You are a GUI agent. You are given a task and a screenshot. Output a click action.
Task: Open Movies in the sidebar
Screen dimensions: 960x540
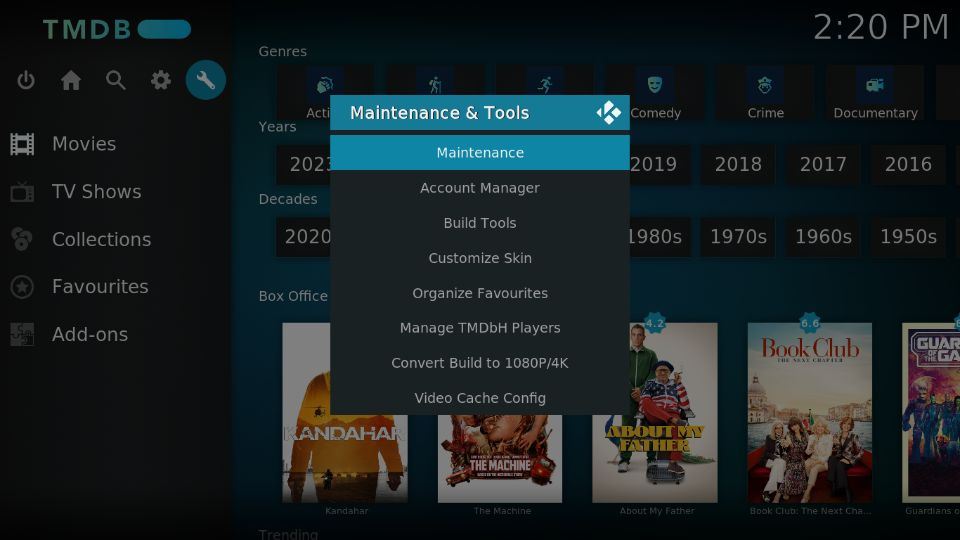click(84, 144)
